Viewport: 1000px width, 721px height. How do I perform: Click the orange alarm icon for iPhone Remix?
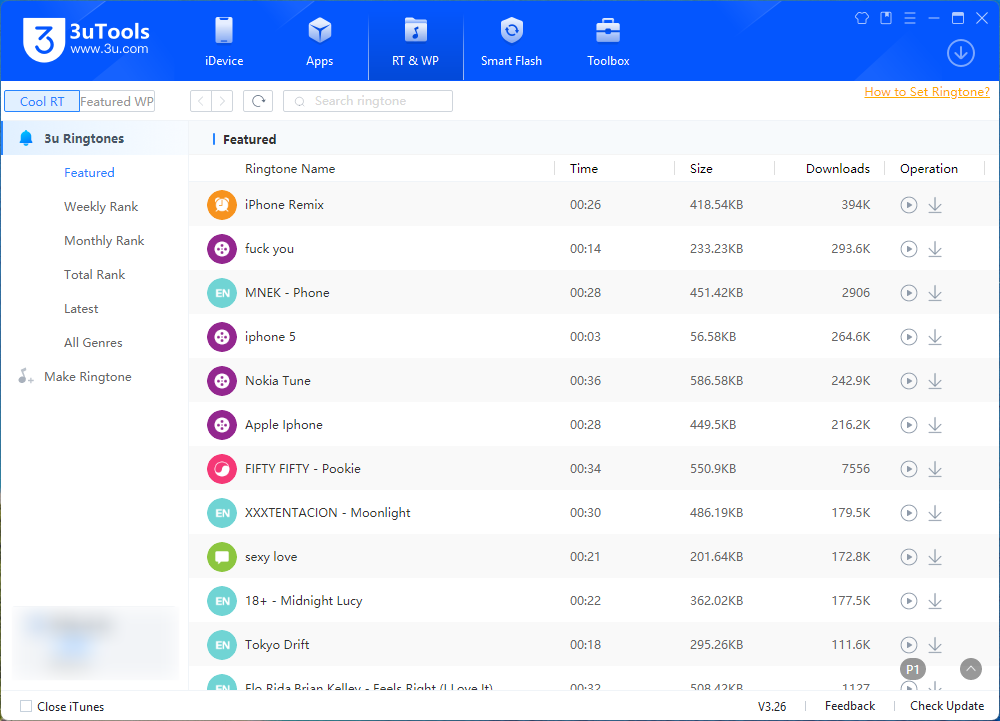pyautogui.click(x=222, y=205)
